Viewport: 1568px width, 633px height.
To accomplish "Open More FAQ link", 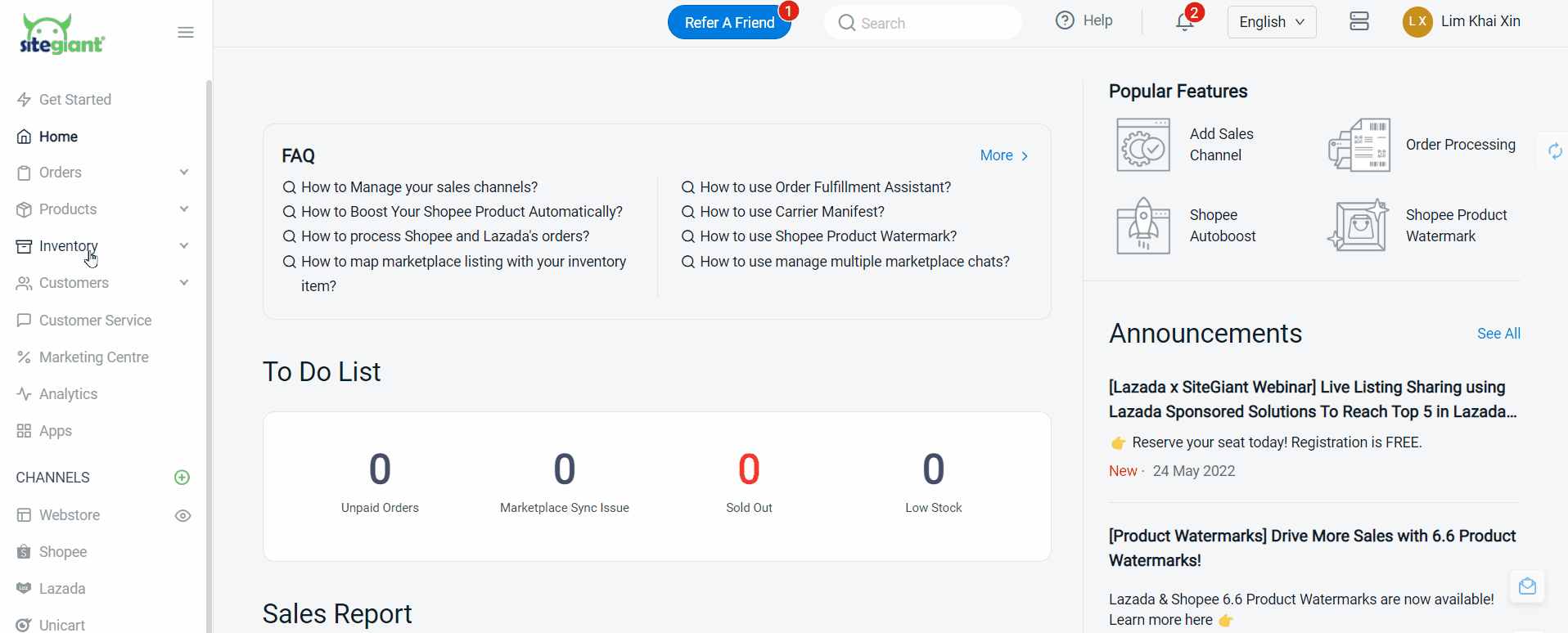I will pyautogui.click(x=1004, y=155).
